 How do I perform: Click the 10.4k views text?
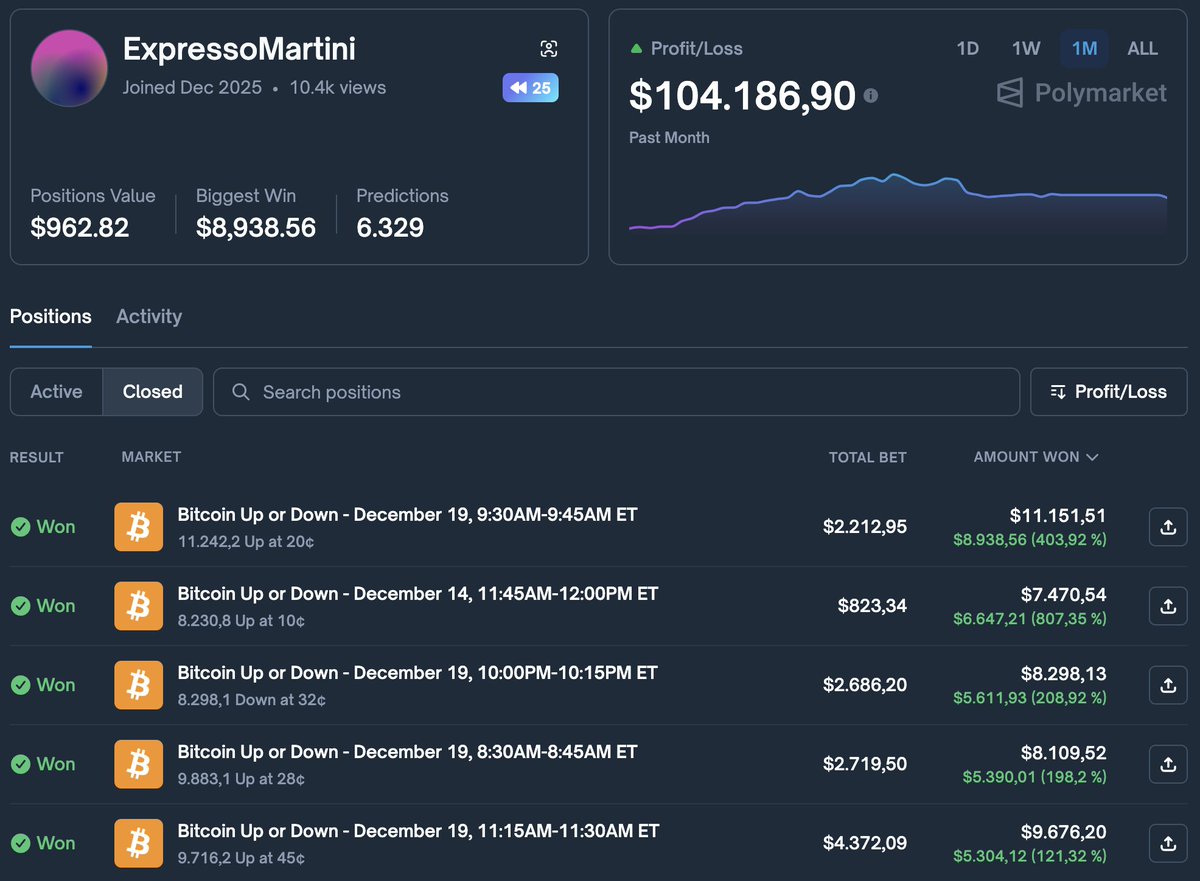338,88
